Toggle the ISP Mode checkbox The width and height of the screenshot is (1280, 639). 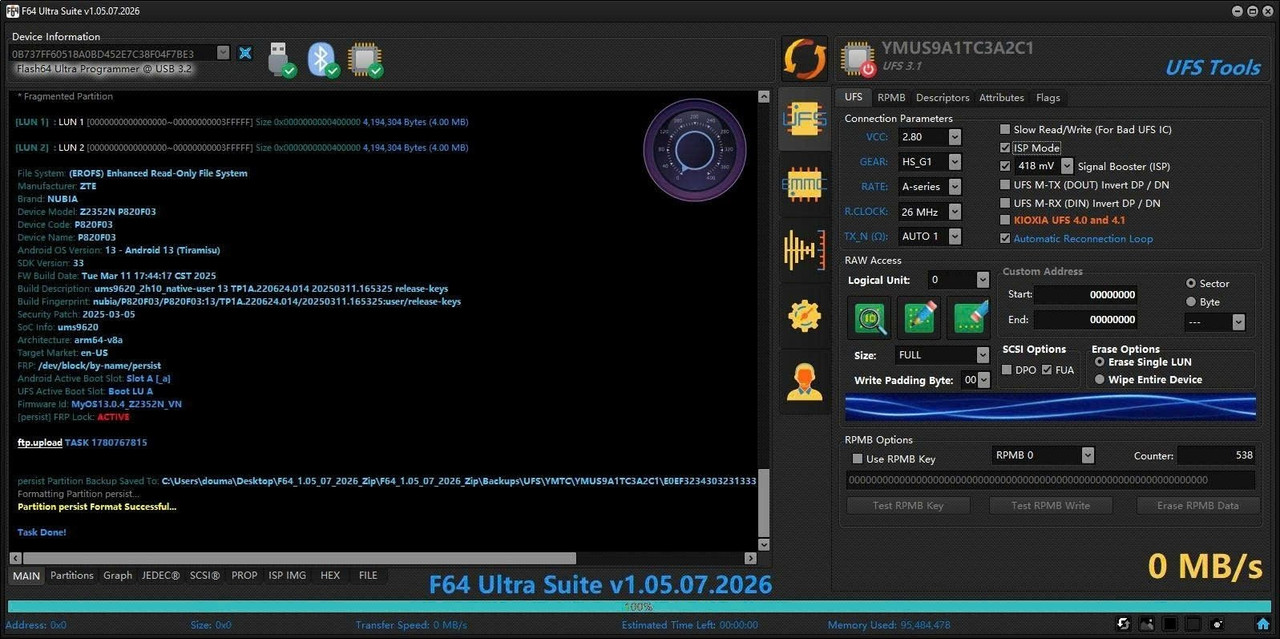click(x=1005, y=148)
